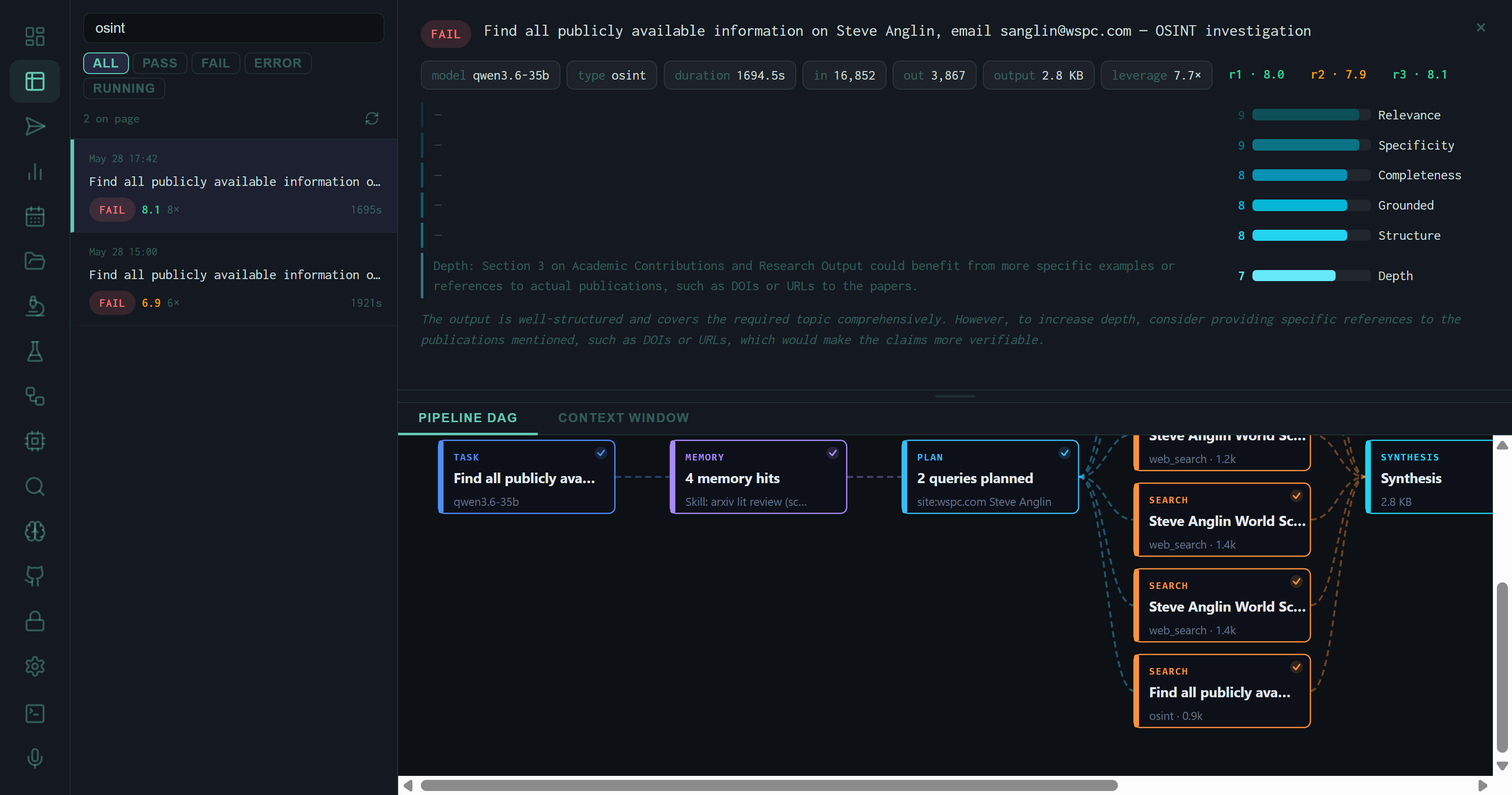Viewport: 1512px width, 795px height.
Task: Open the padlock security icon
Action: point(35,621)
